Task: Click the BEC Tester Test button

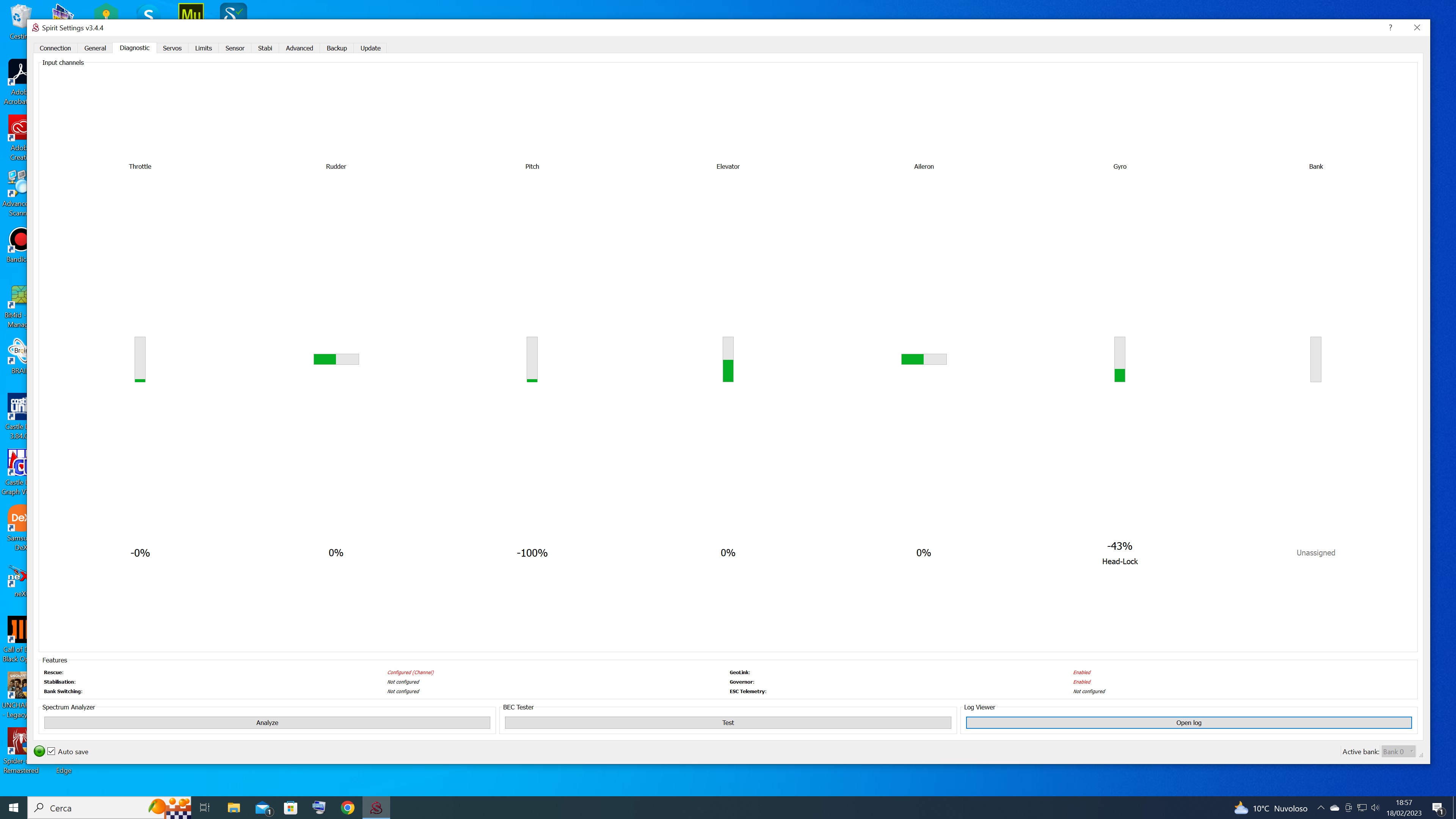Action: tap(728, 722)
